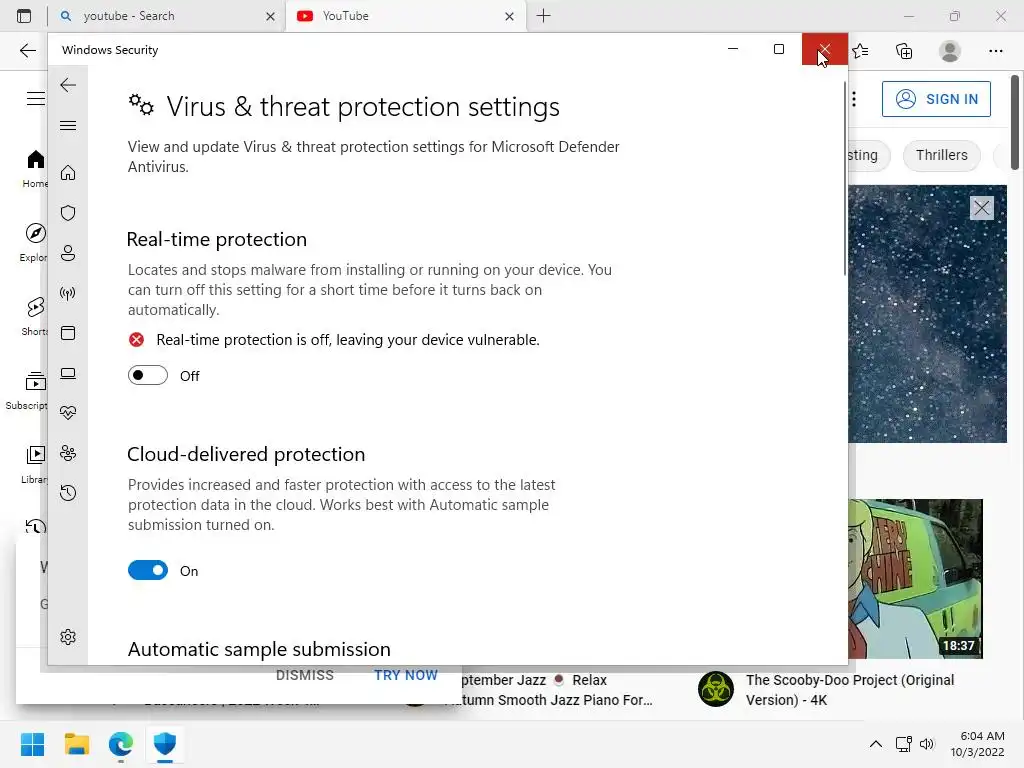Turn on Real-time protection toggle
This screenshot has width=1024, height=768.
tap(148, 376)
